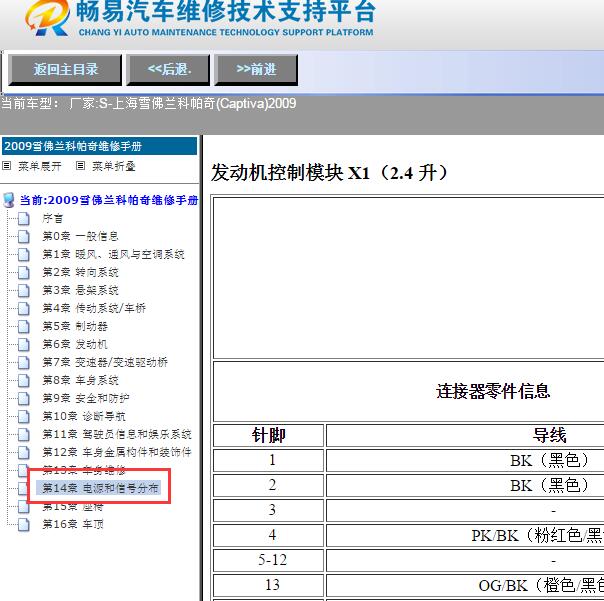Open 第6章 发动机

click(x=75, y=344)
